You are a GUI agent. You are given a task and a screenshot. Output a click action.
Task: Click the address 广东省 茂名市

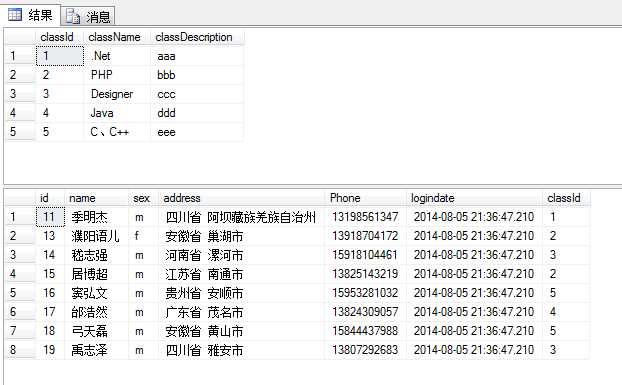pos(241,312)
